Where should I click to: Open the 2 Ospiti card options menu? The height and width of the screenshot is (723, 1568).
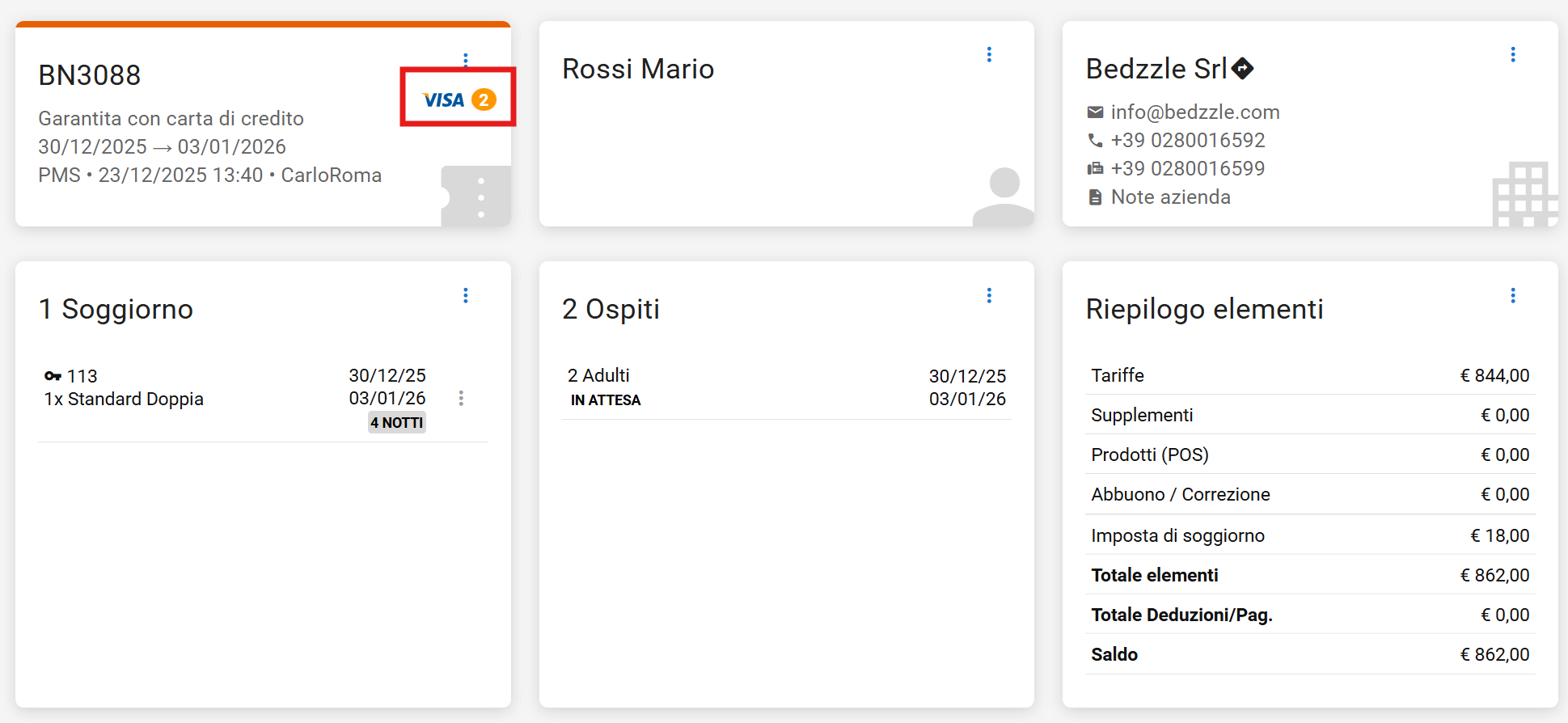pos(989,295)
